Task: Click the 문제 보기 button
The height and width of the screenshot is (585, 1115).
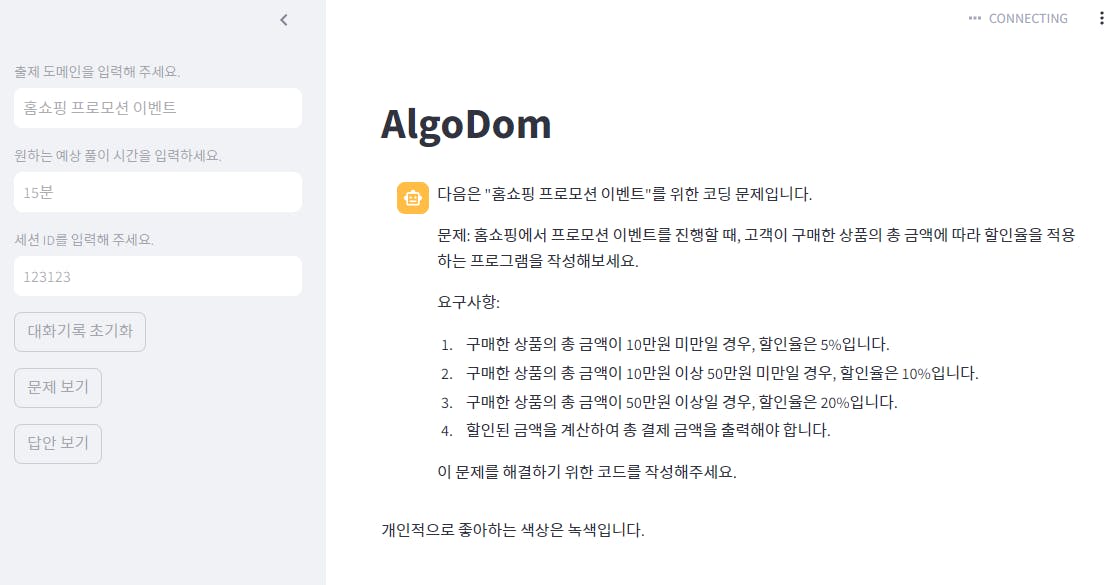Action: 58,387
